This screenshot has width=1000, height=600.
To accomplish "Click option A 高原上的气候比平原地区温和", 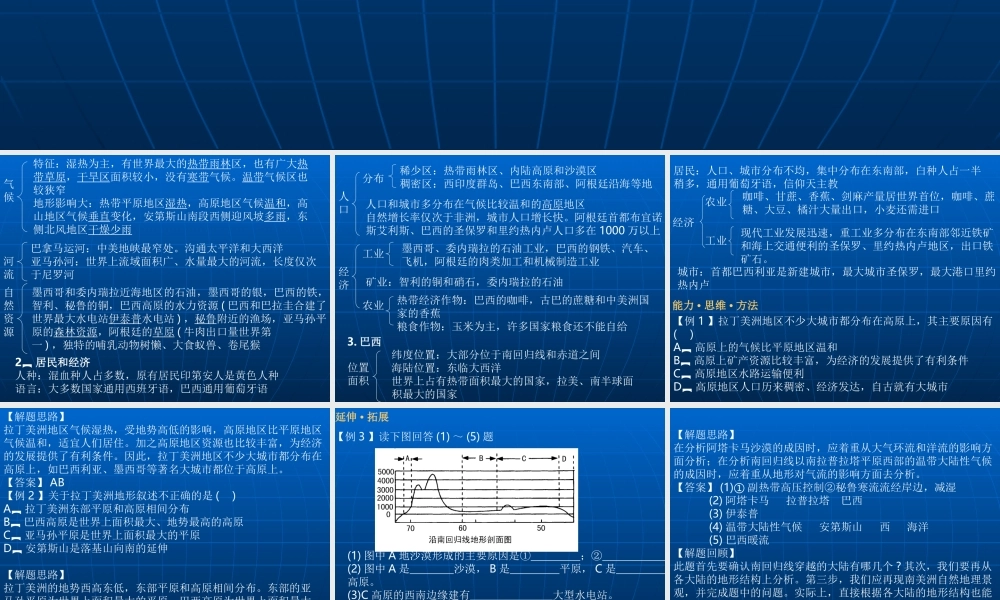I will point(755,348).
